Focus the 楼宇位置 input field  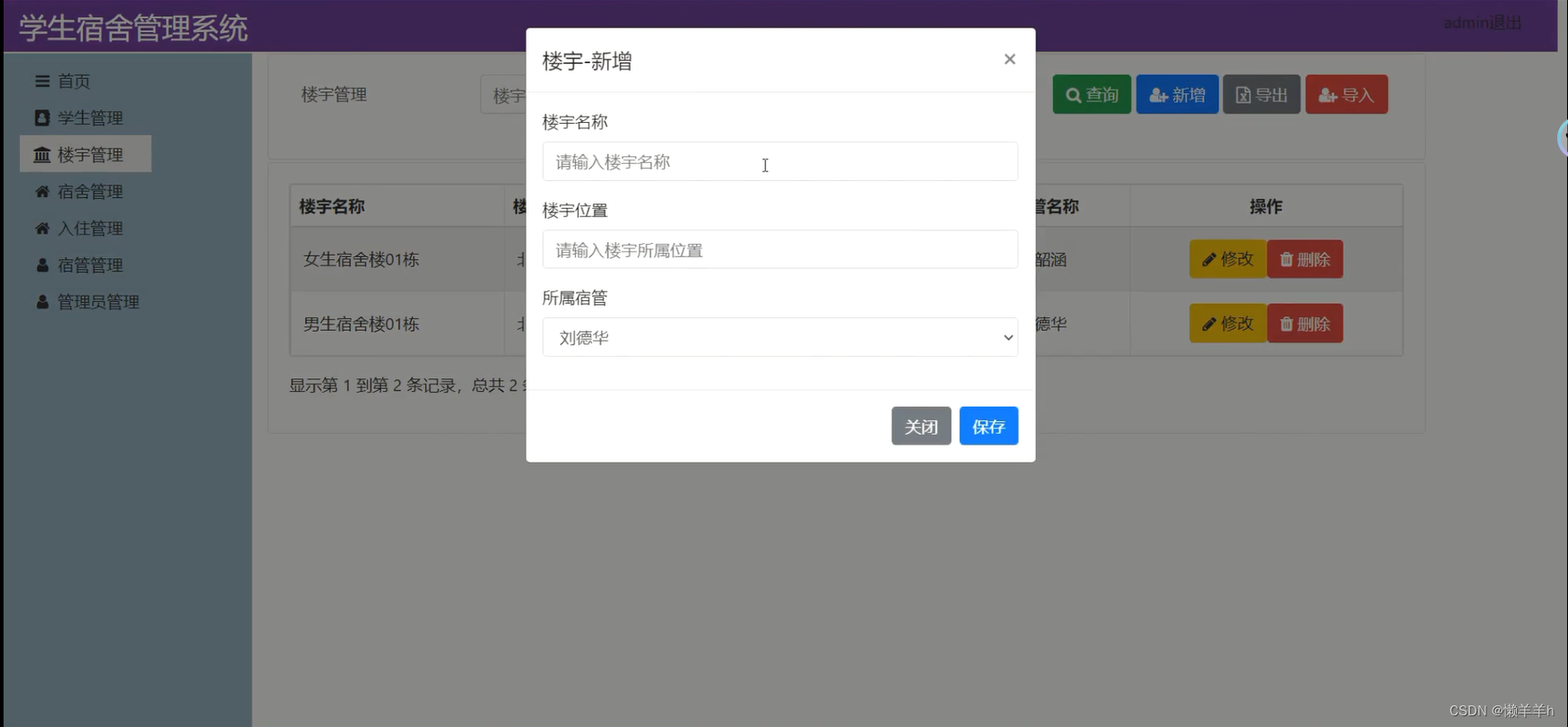coord(780,249)
